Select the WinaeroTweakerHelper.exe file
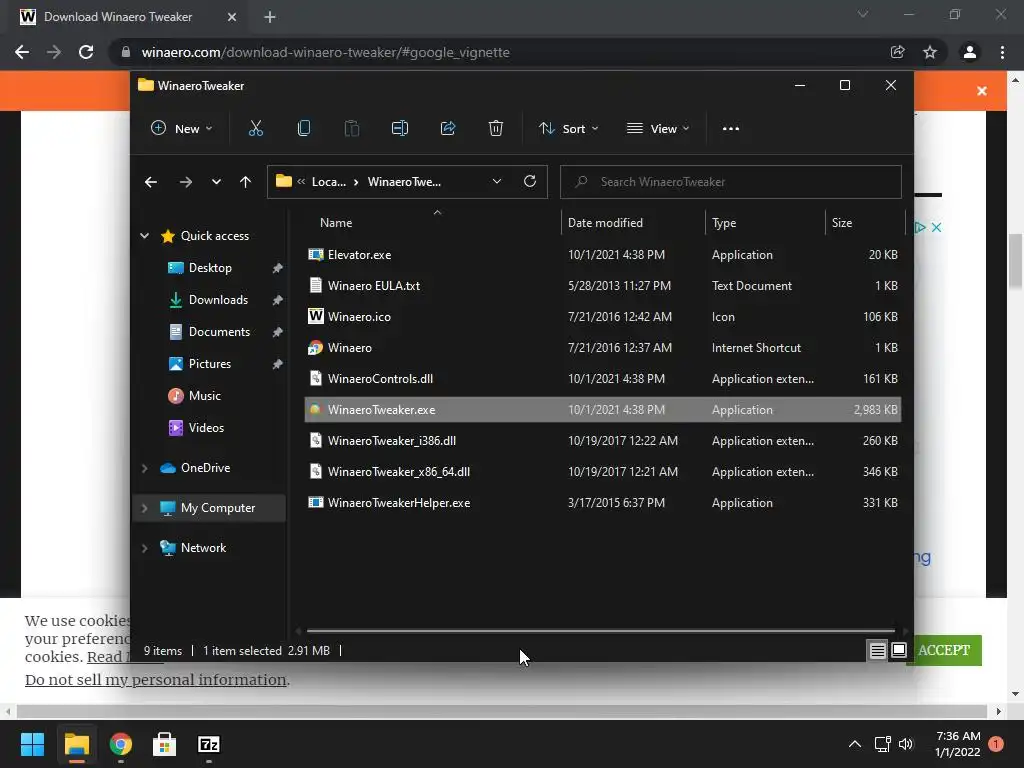 click(x=603, y=503)
